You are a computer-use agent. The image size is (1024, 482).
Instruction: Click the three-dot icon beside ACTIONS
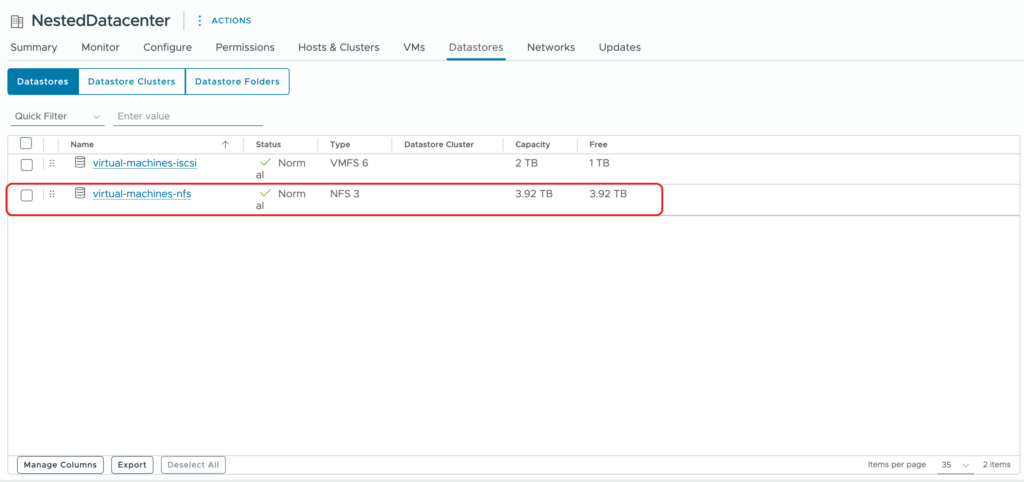coord(199,20)
